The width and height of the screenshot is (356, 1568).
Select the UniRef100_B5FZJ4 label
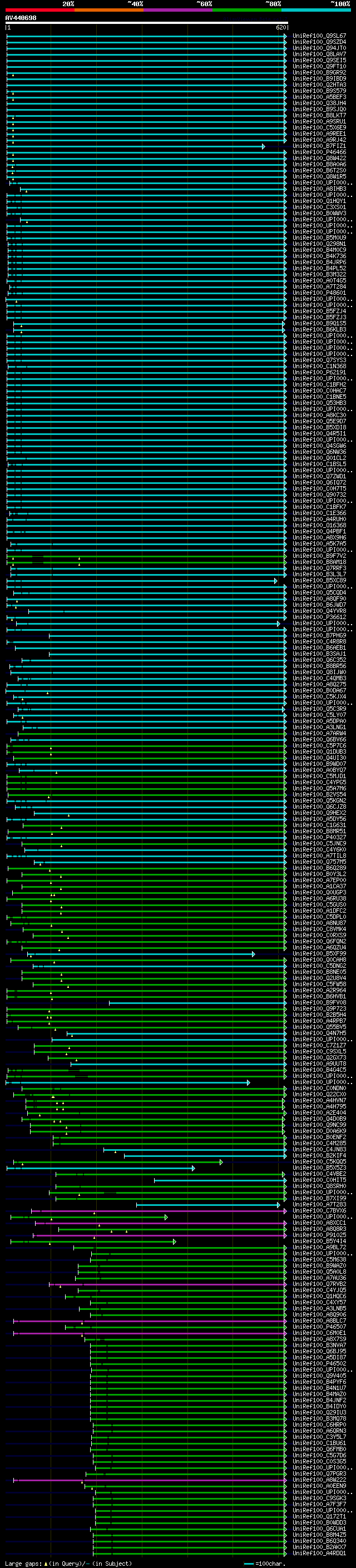coord(319,311)
